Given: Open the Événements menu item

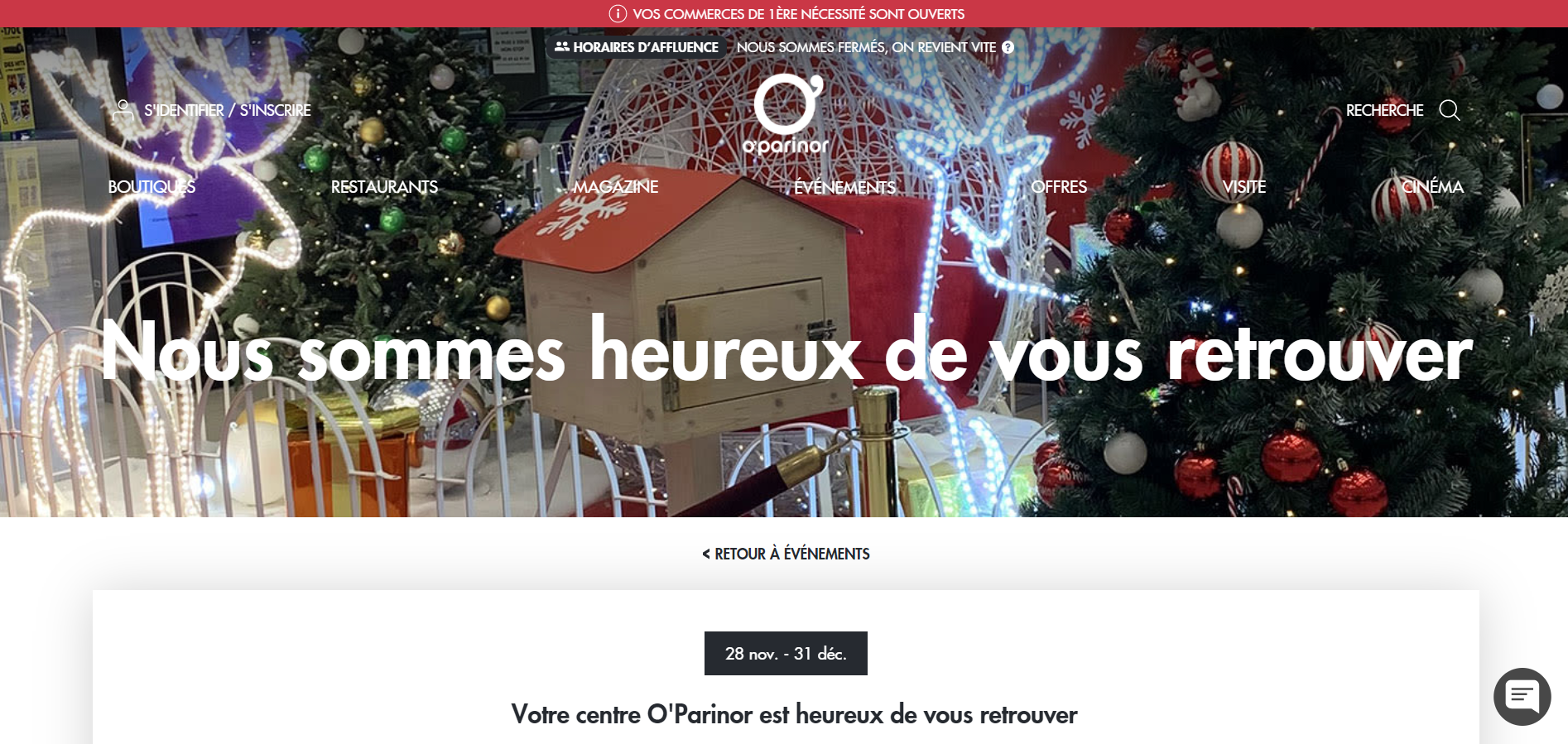Looking at the screenshot, I should [844, 187].
